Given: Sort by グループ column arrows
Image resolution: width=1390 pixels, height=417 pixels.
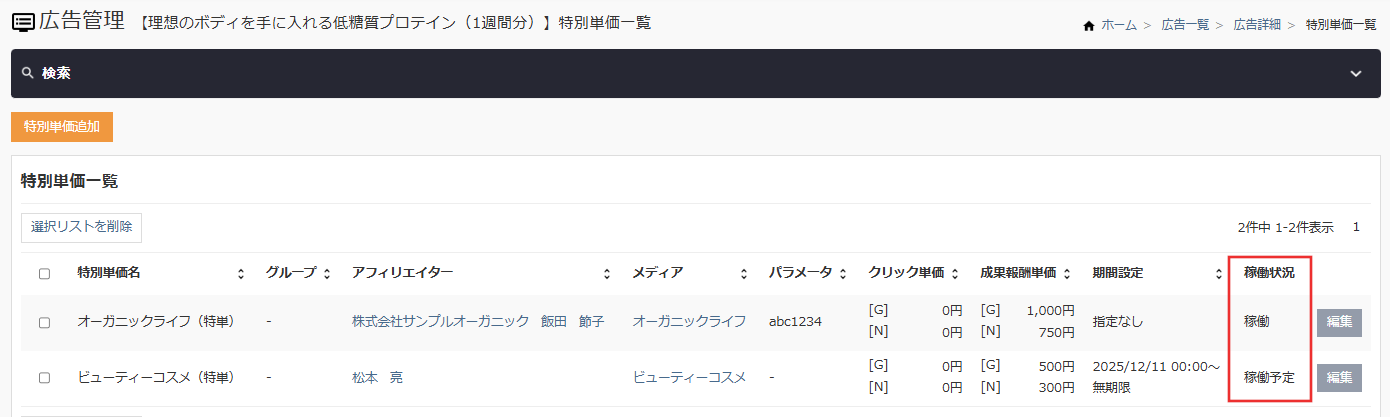Looking at the screenshot, I should click(326, 273).
